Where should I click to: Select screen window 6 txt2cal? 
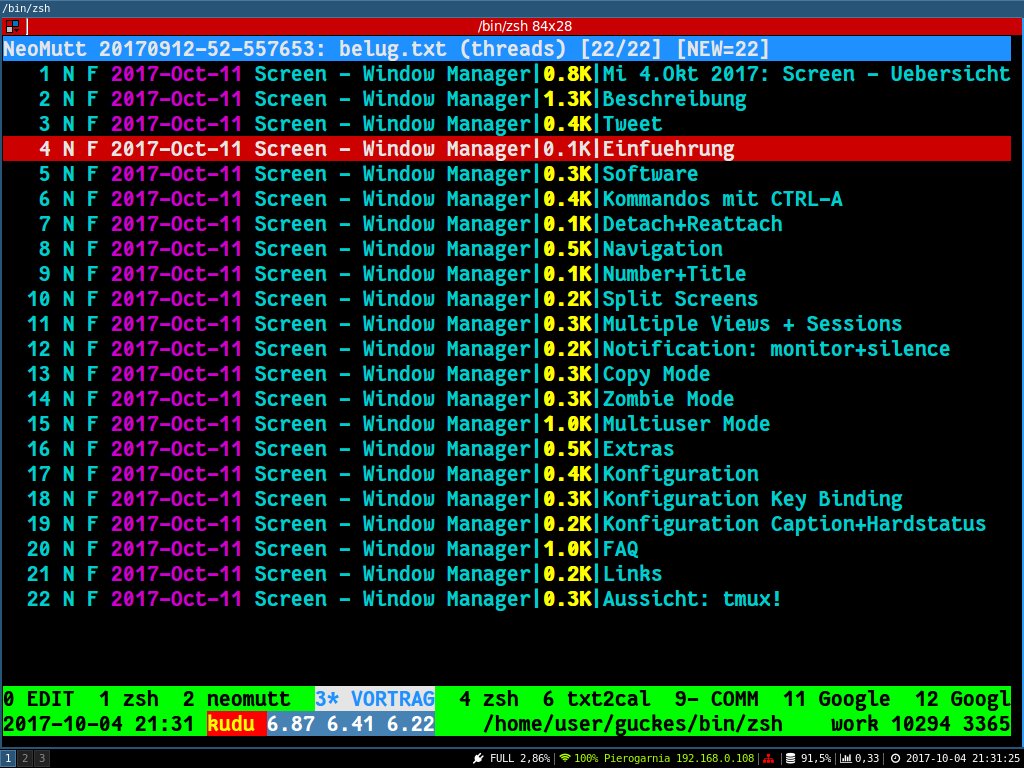pyautogui.click(x=596, y=699)
